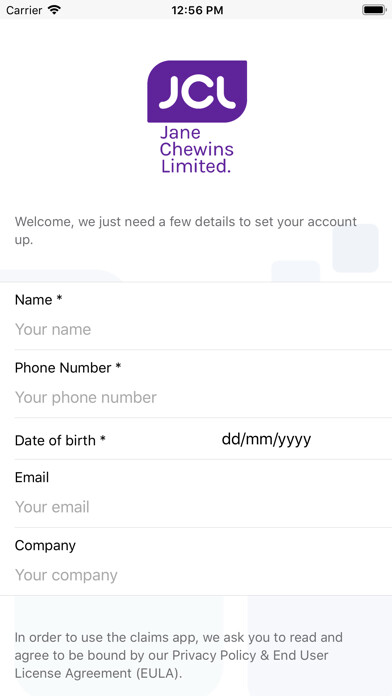Tap the Email field label
The height and width of the screenshot is (696, 392).
(32, 478)
